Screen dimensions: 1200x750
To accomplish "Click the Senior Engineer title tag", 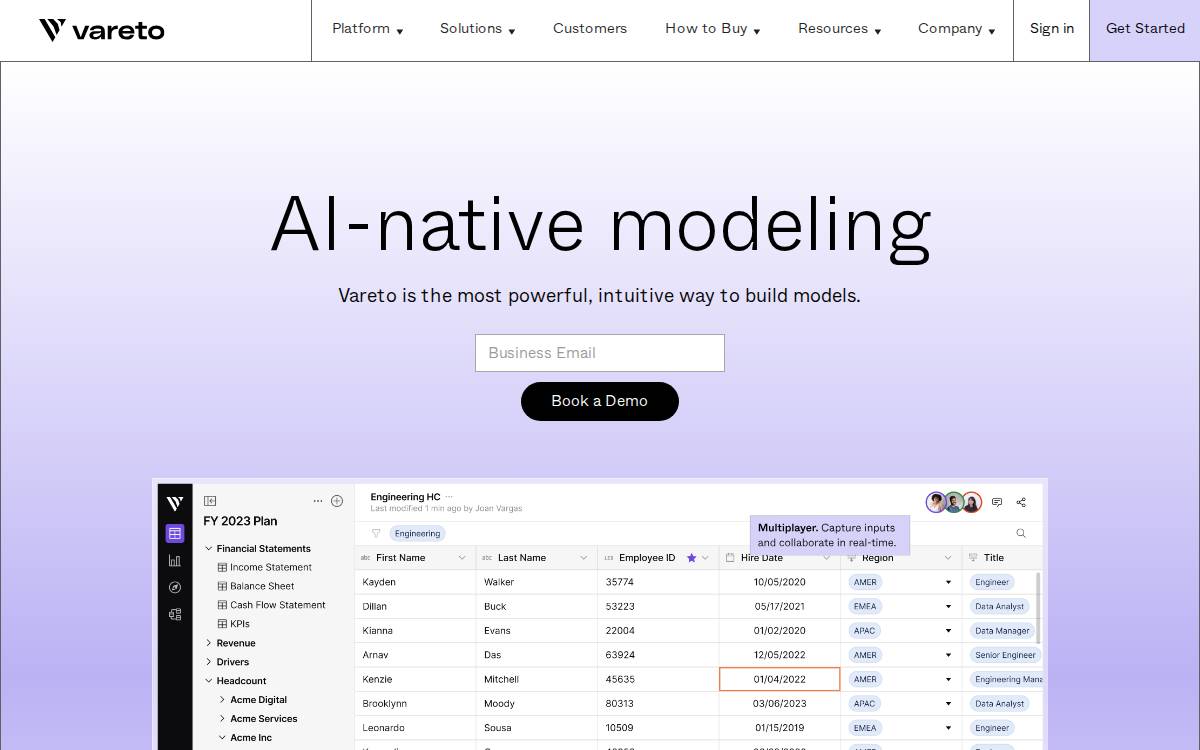I will coord(1005,655).
